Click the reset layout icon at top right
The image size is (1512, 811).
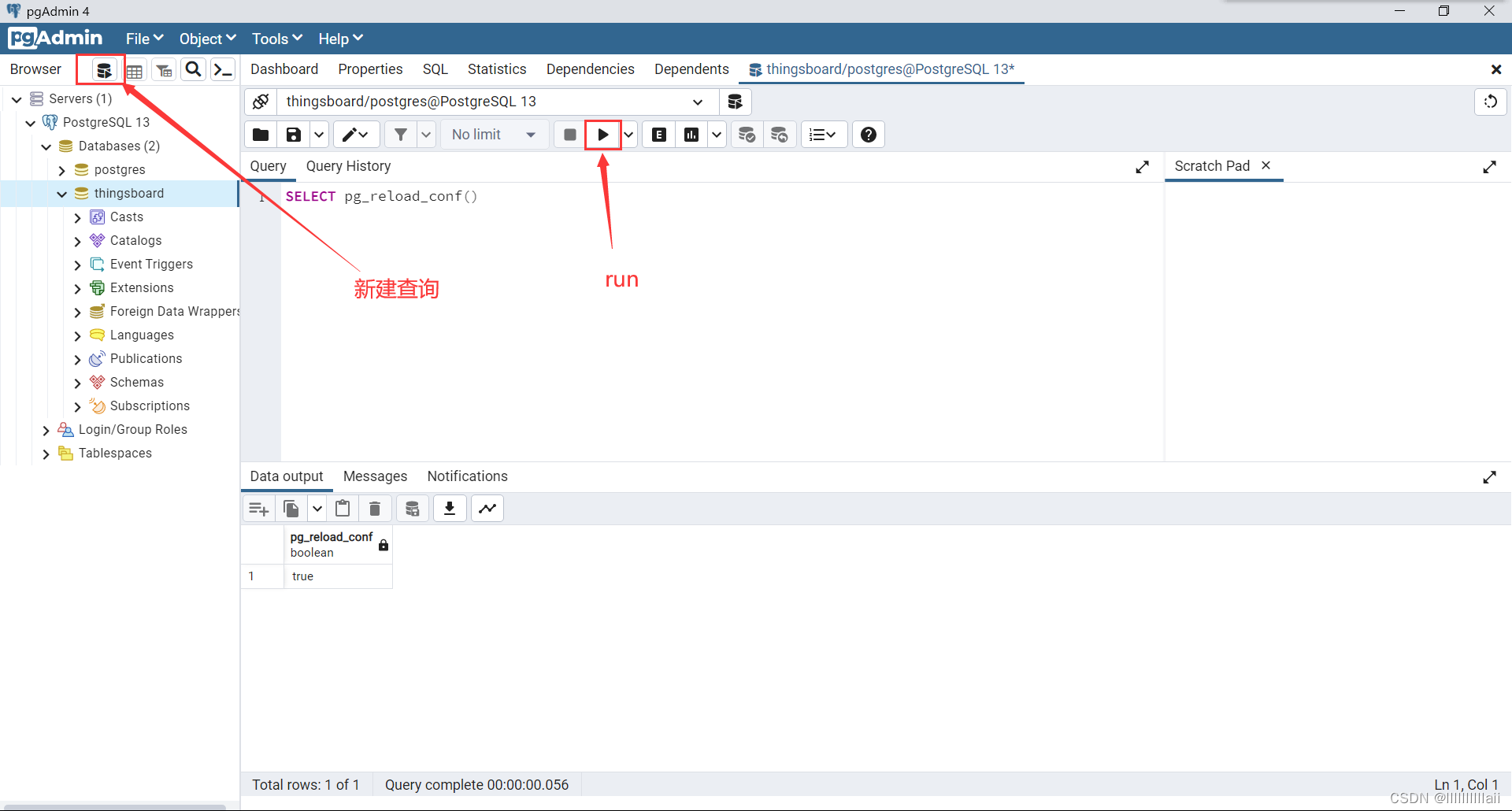[1491, 102]
